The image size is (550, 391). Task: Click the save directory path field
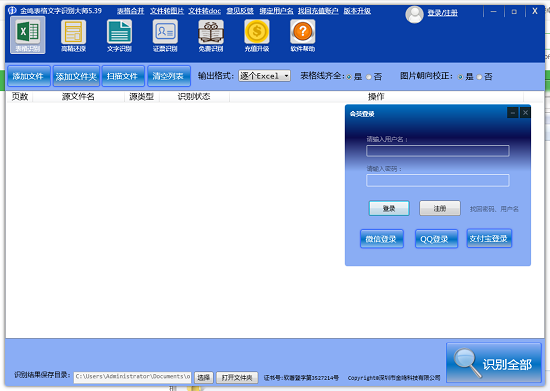(x=133, y=377)
